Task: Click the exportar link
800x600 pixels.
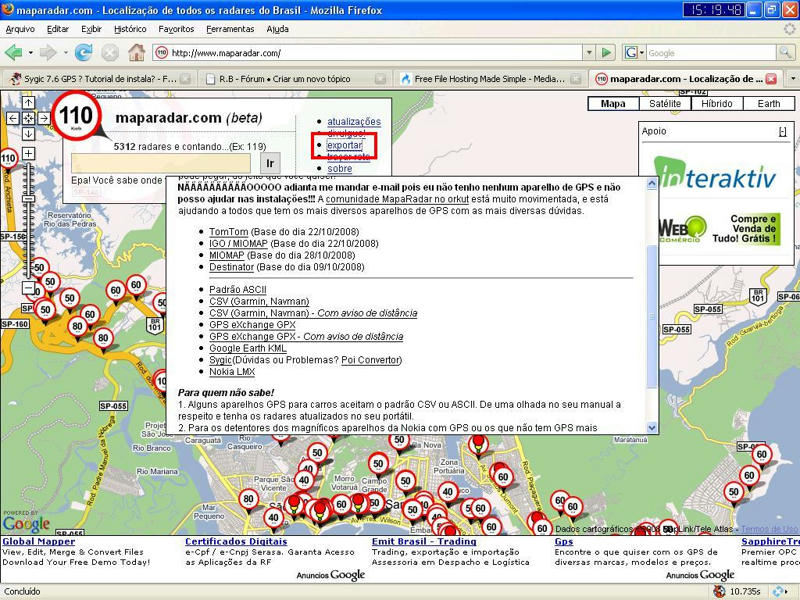Action: 345,145
